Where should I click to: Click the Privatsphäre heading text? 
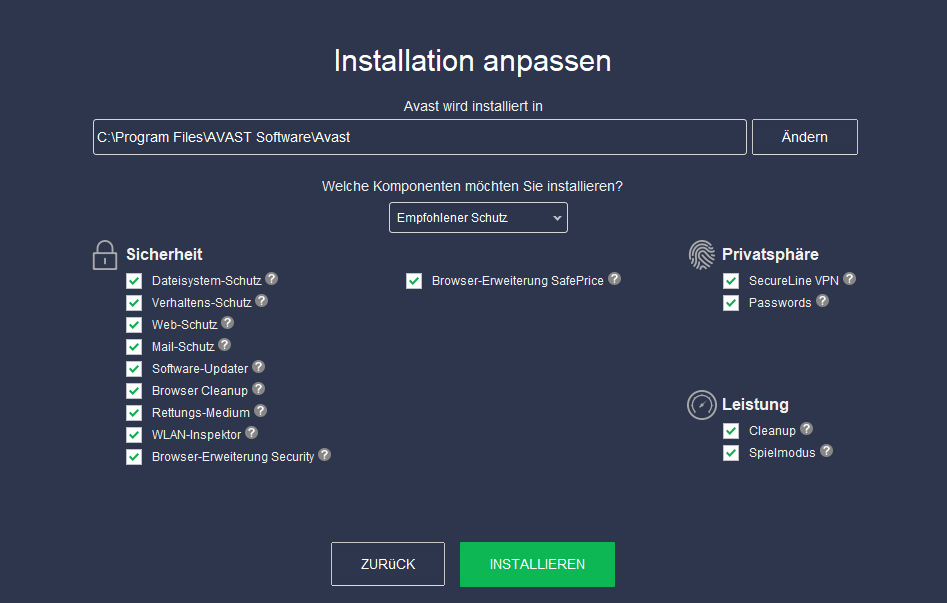point(770,254)
